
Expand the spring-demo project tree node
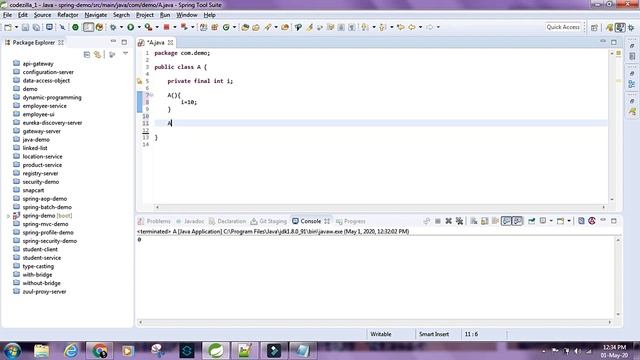tap(8, 216)
